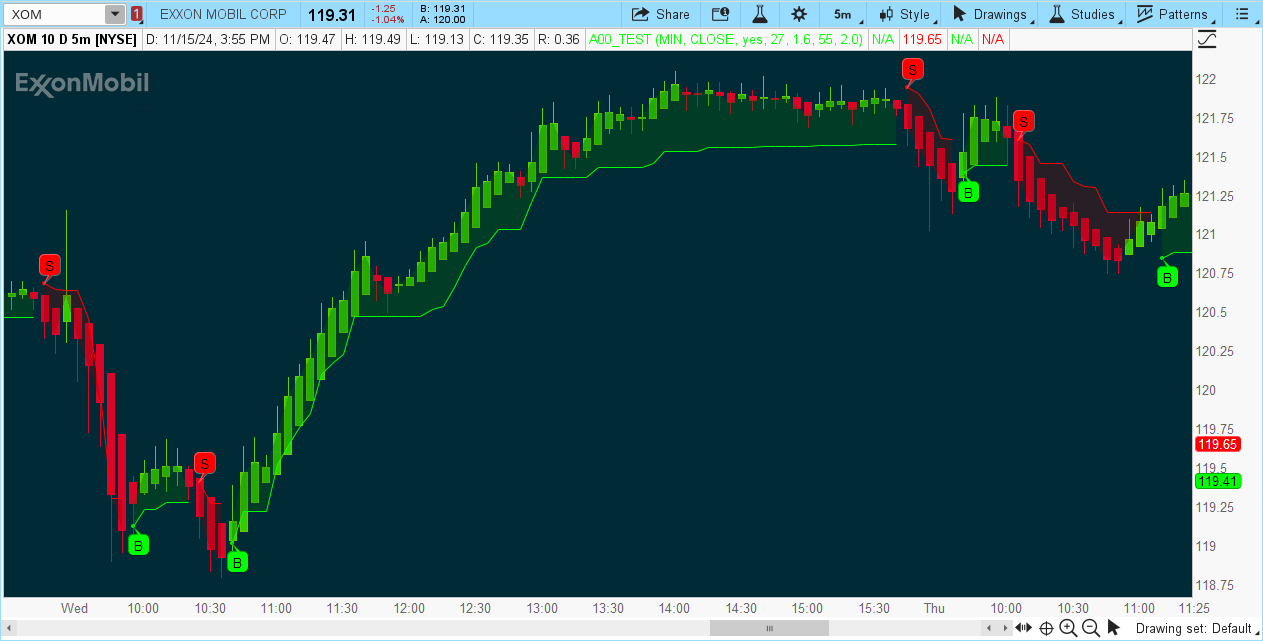The image size is (1263, 641).
Task: Click the zoom out magnifier
Action: click(1091, 628)
